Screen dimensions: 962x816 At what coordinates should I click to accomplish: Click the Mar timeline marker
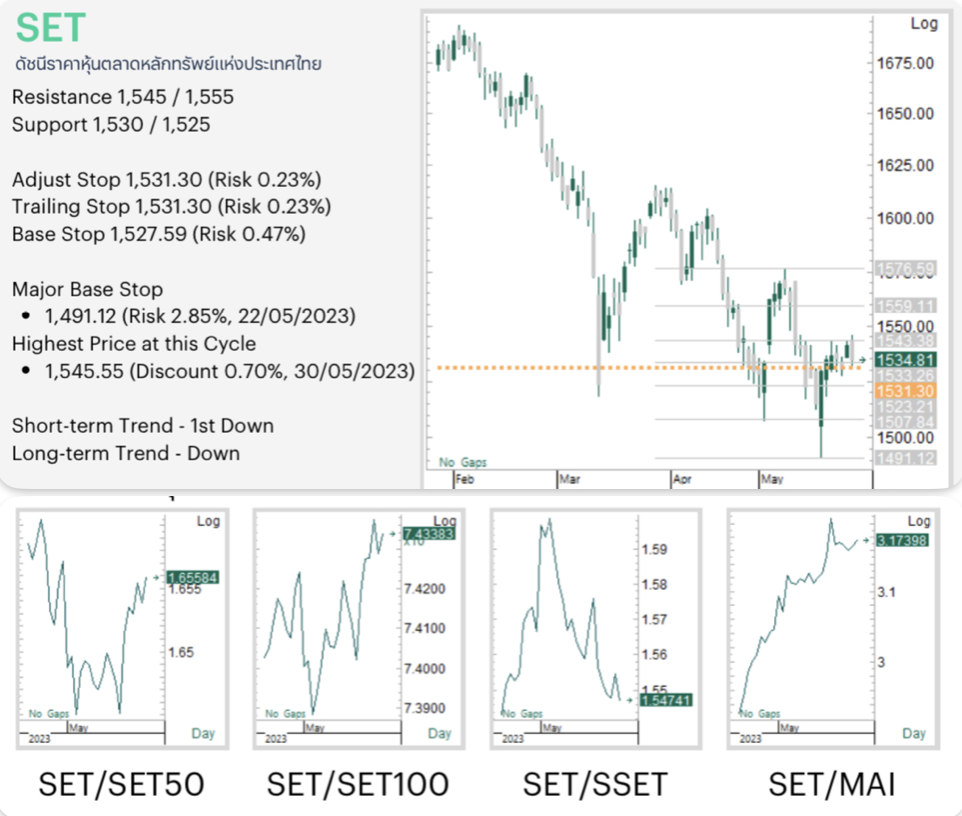pos(569,479)
